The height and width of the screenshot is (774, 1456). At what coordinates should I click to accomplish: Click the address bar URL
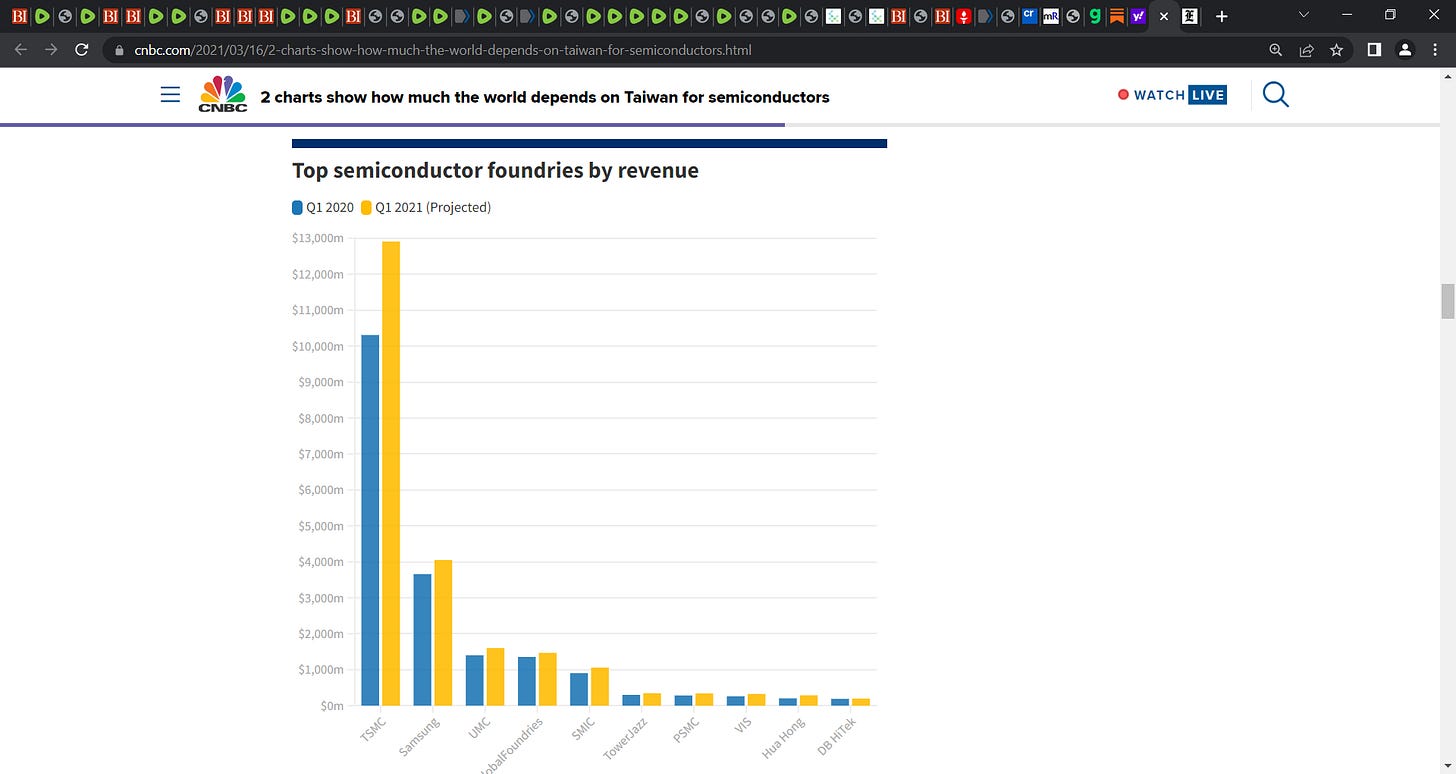442,49
